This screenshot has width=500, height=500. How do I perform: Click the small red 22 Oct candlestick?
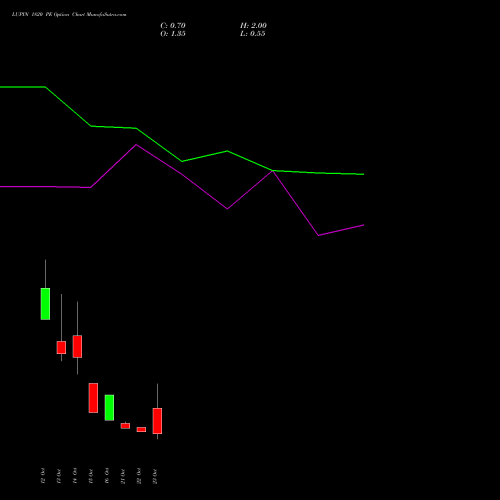(141, 429)
